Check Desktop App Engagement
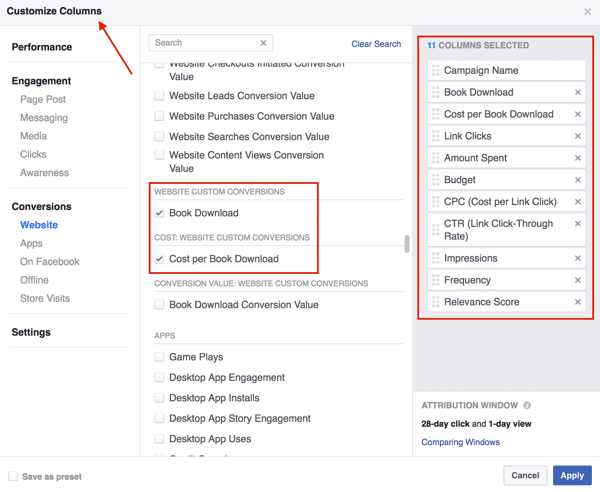Image resolution: width=600 pixels, height=492 pixels. coord(159,378)
